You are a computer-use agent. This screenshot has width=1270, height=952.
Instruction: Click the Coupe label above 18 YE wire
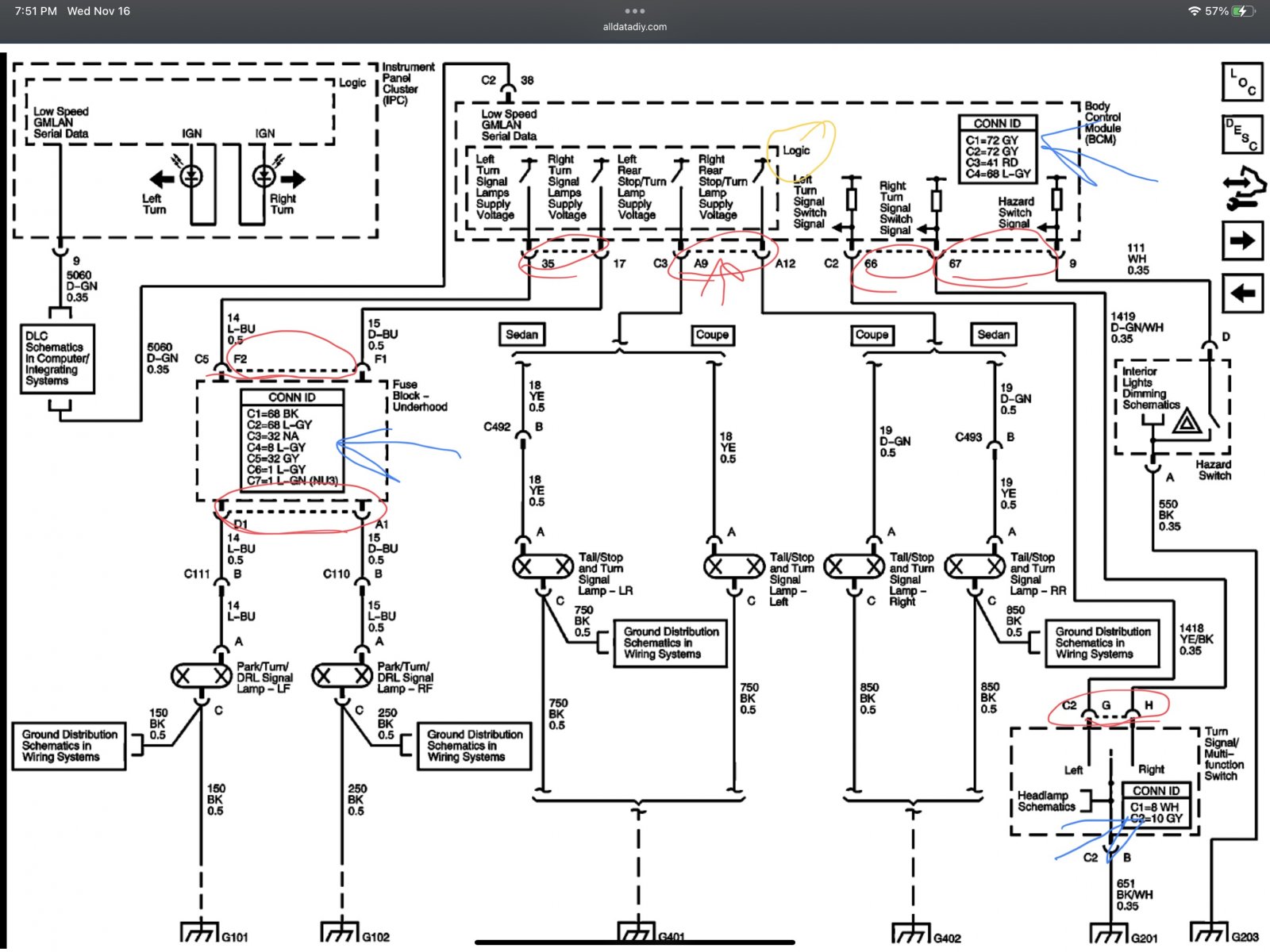[712, 335]
